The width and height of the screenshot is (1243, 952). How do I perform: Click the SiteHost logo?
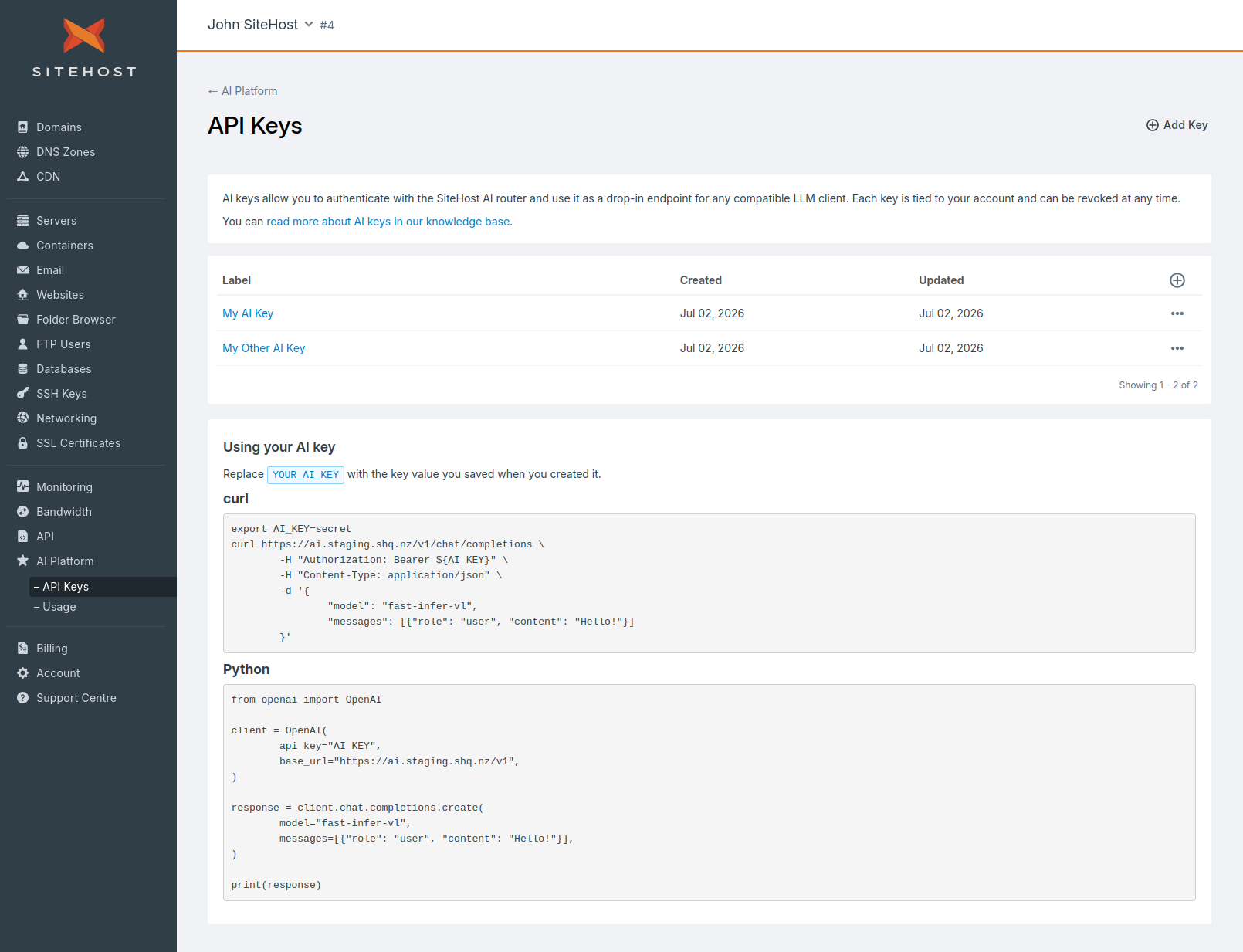84,47
